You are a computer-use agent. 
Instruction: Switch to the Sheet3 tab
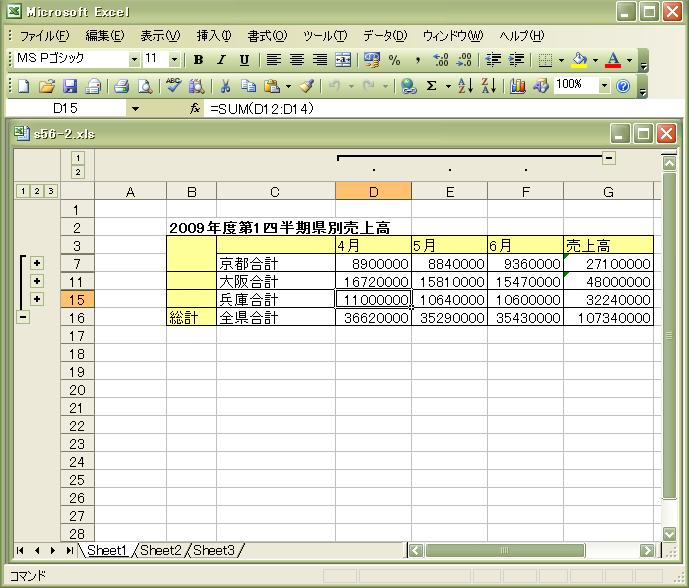click(214, 550)
